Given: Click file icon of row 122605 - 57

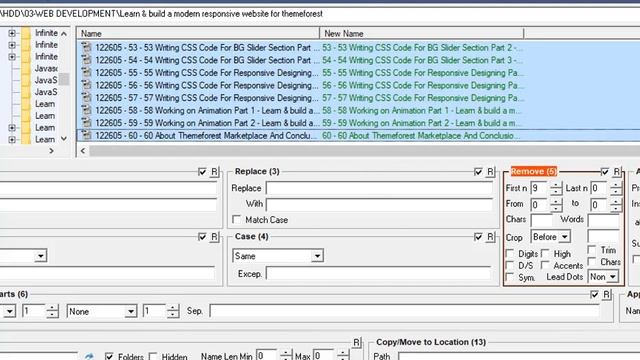Looking at the screenshot, I should click(86, 98).
